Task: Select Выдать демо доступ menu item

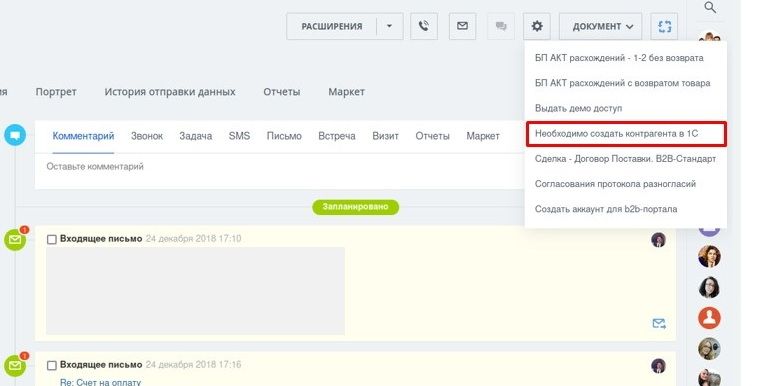Action: coord(579,108)
